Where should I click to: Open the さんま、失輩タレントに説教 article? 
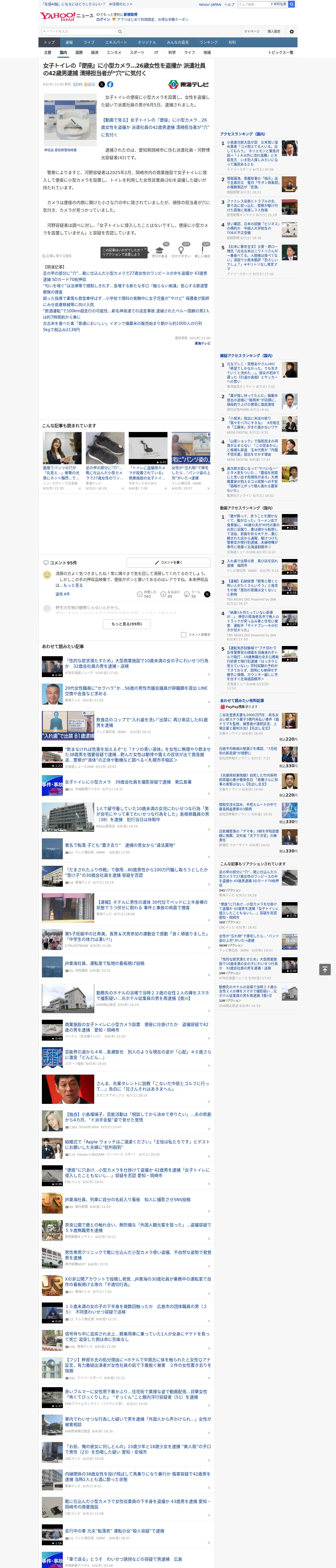tap(153, 1086)
